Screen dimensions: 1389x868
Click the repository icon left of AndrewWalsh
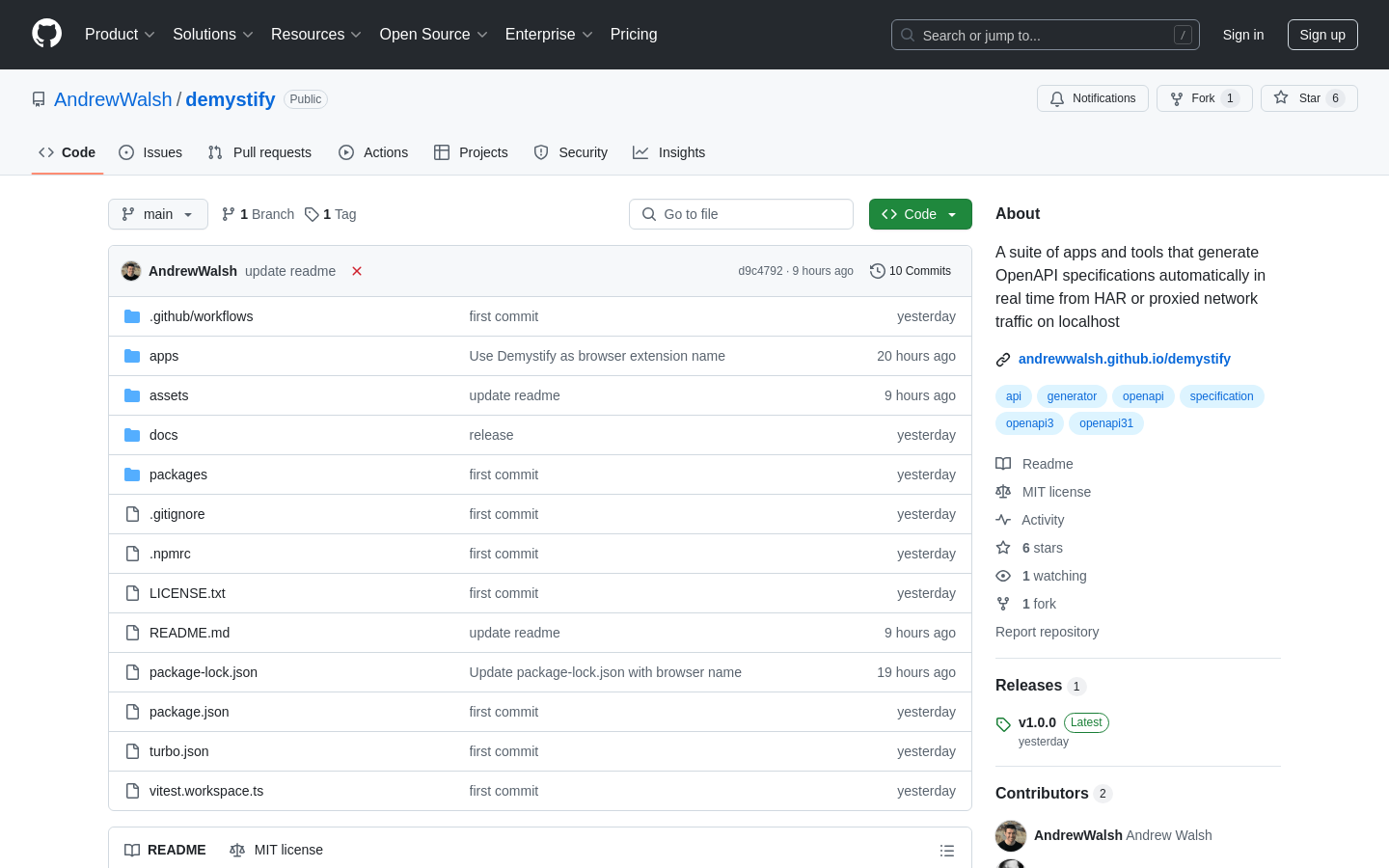coord(39,99)
